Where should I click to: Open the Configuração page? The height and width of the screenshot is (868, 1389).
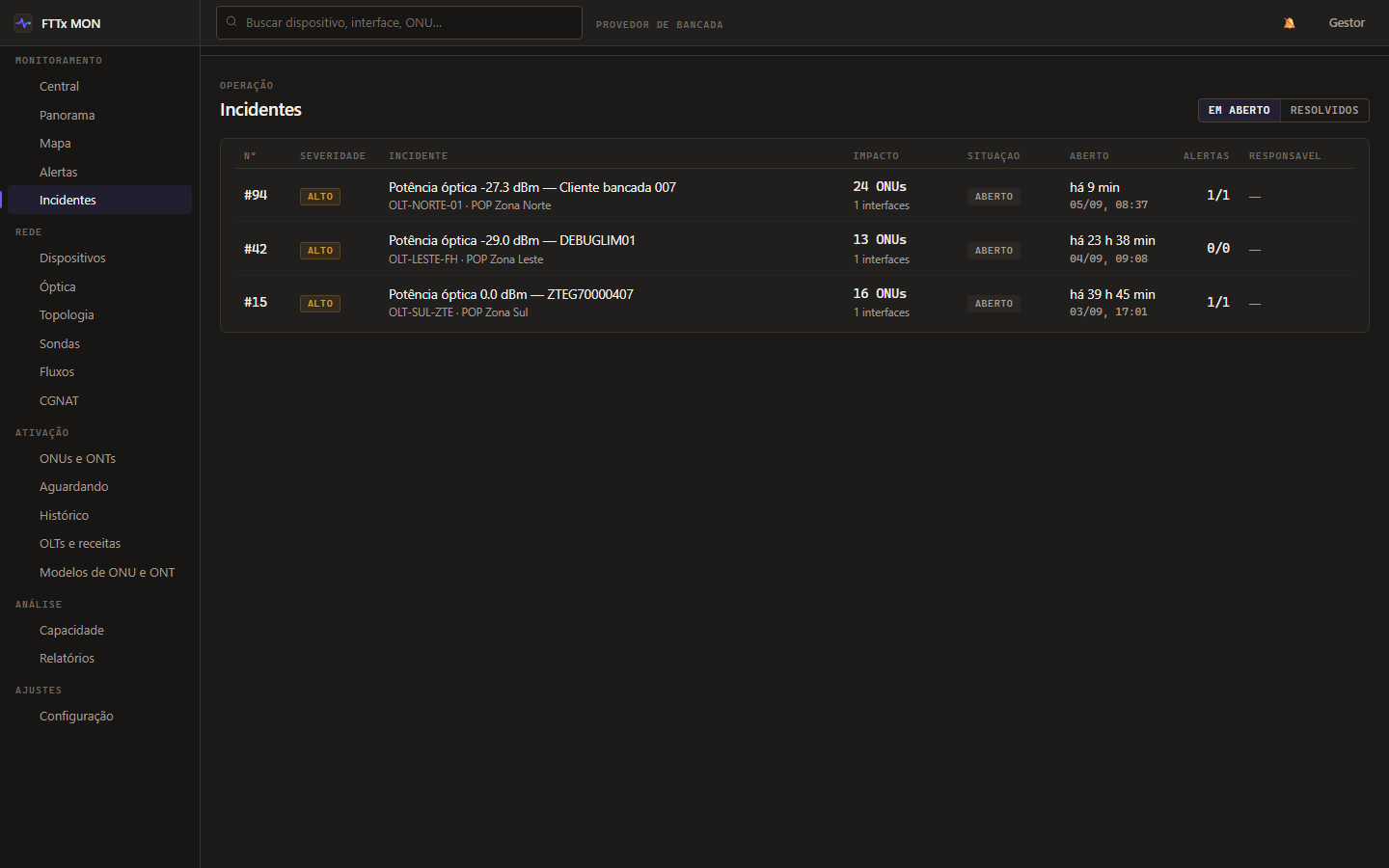point(99,717)
